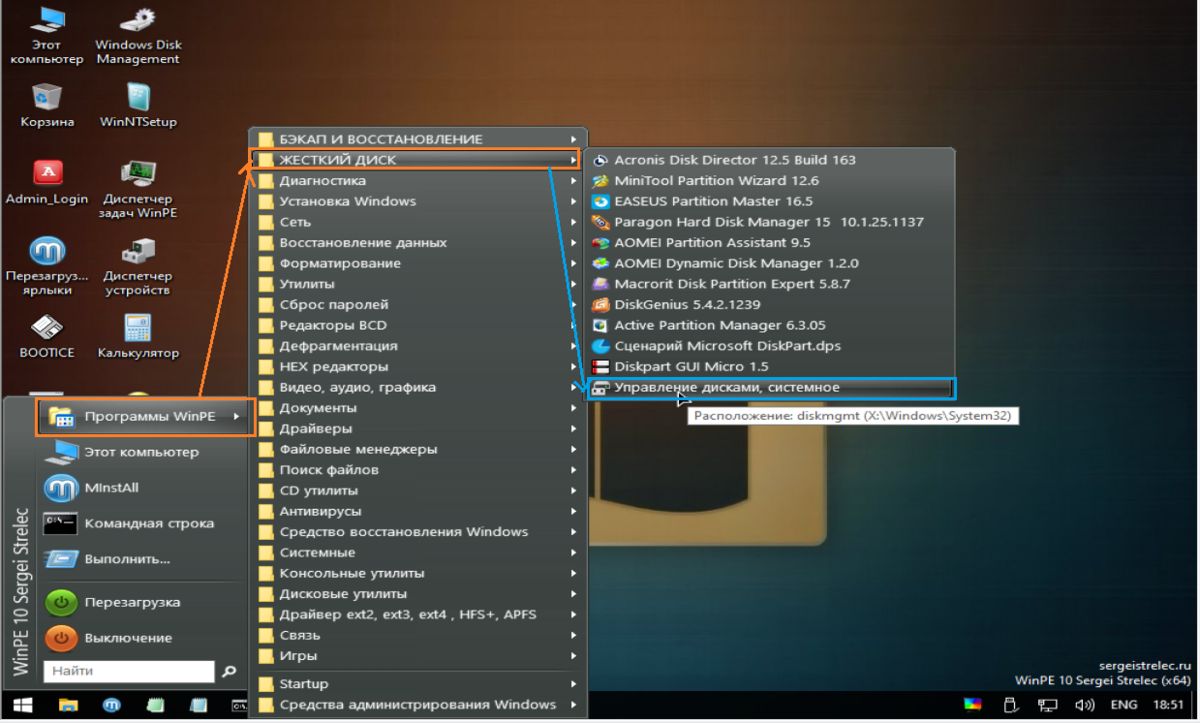Open AOMEI Dynamic Disk Manager 1.2.0
Image resolution: width=1200 pixels, height=723 pixels.
click(x=769, y=263)
